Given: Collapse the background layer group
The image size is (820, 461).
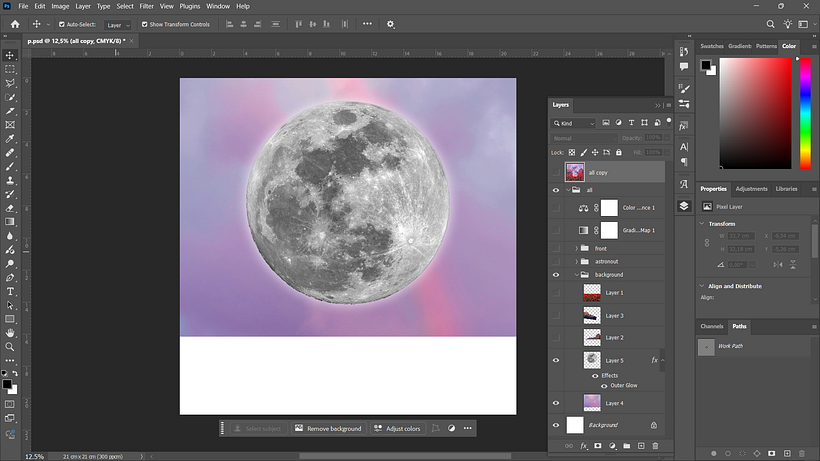Looking at the screenshot, I should (577, 274).
